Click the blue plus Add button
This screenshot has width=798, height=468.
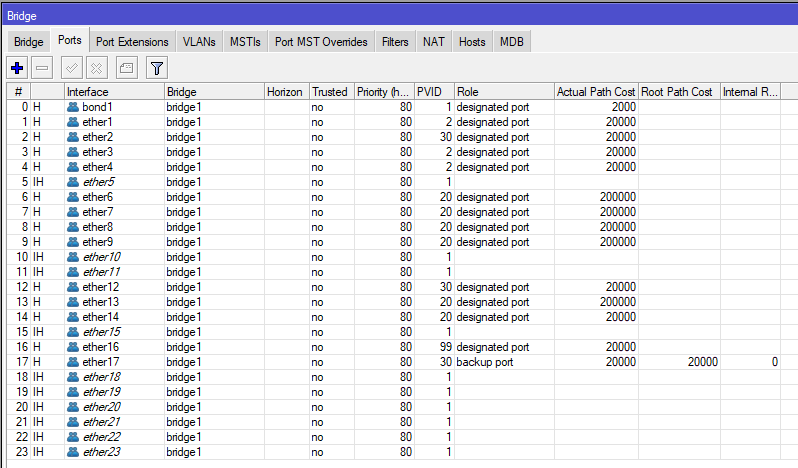coord(17,68)
